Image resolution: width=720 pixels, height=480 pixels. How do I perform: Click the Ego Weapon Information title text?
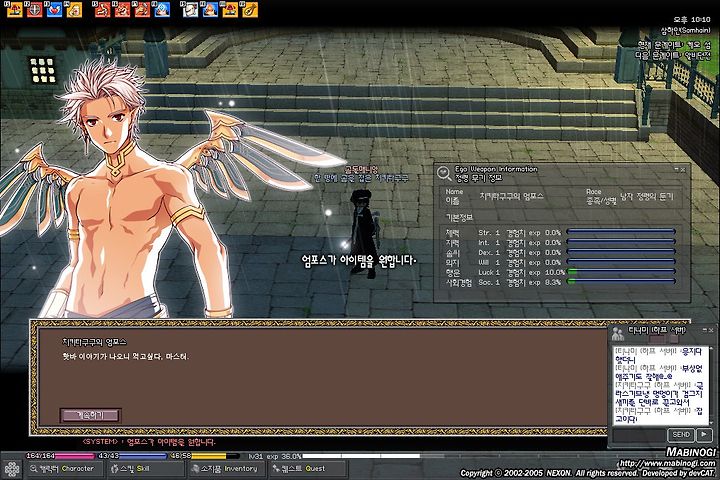tap(495, 169)
